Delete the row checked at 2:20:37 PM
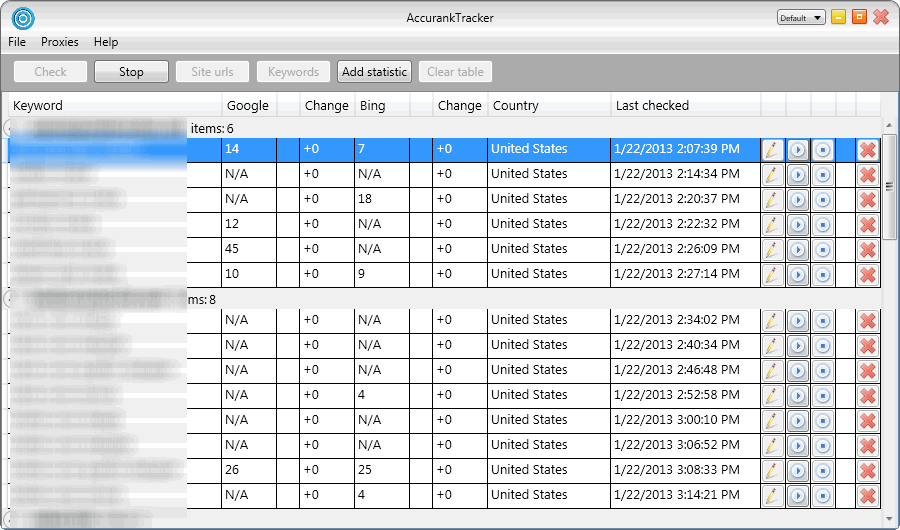This screenshot has width=900, height=530. point(868,200)
